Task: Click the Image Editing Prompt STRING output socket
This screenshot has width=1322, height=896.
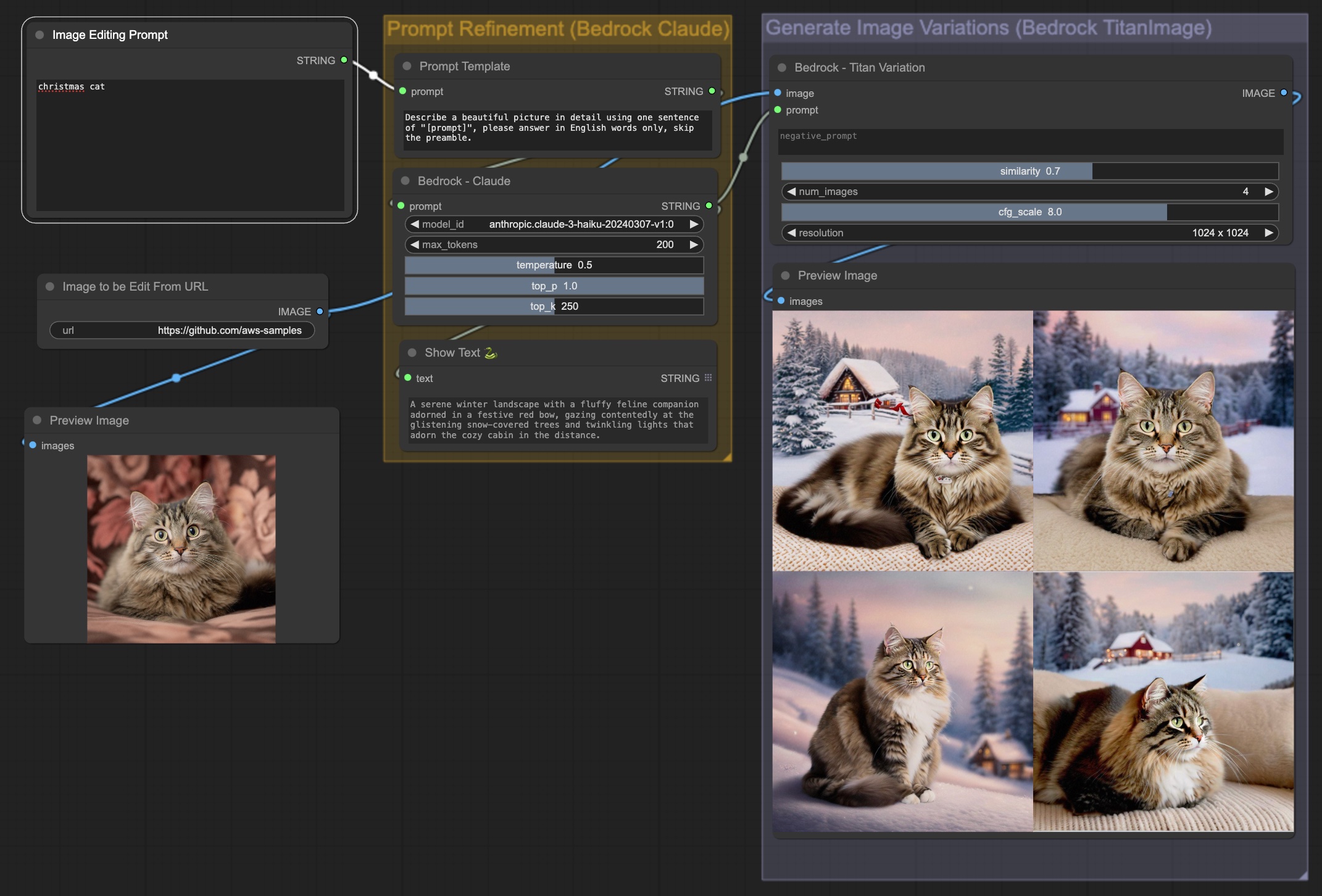Action: tap(344, 60)
